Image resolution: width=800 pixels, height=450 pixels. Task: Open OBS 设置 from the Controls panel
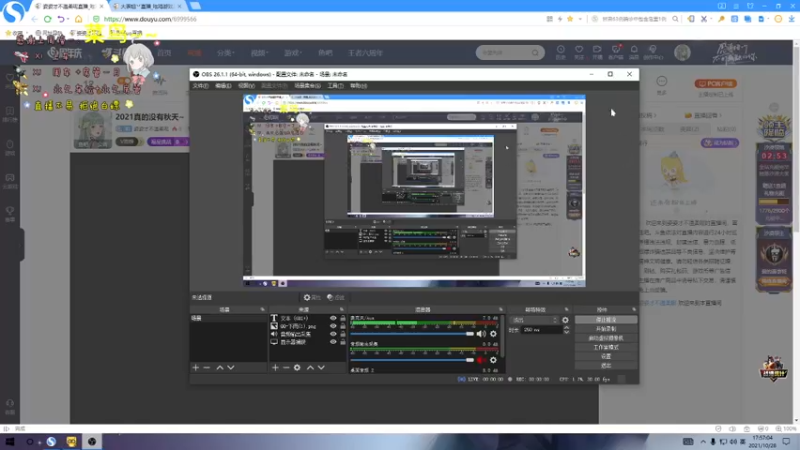tap(606, 357)
